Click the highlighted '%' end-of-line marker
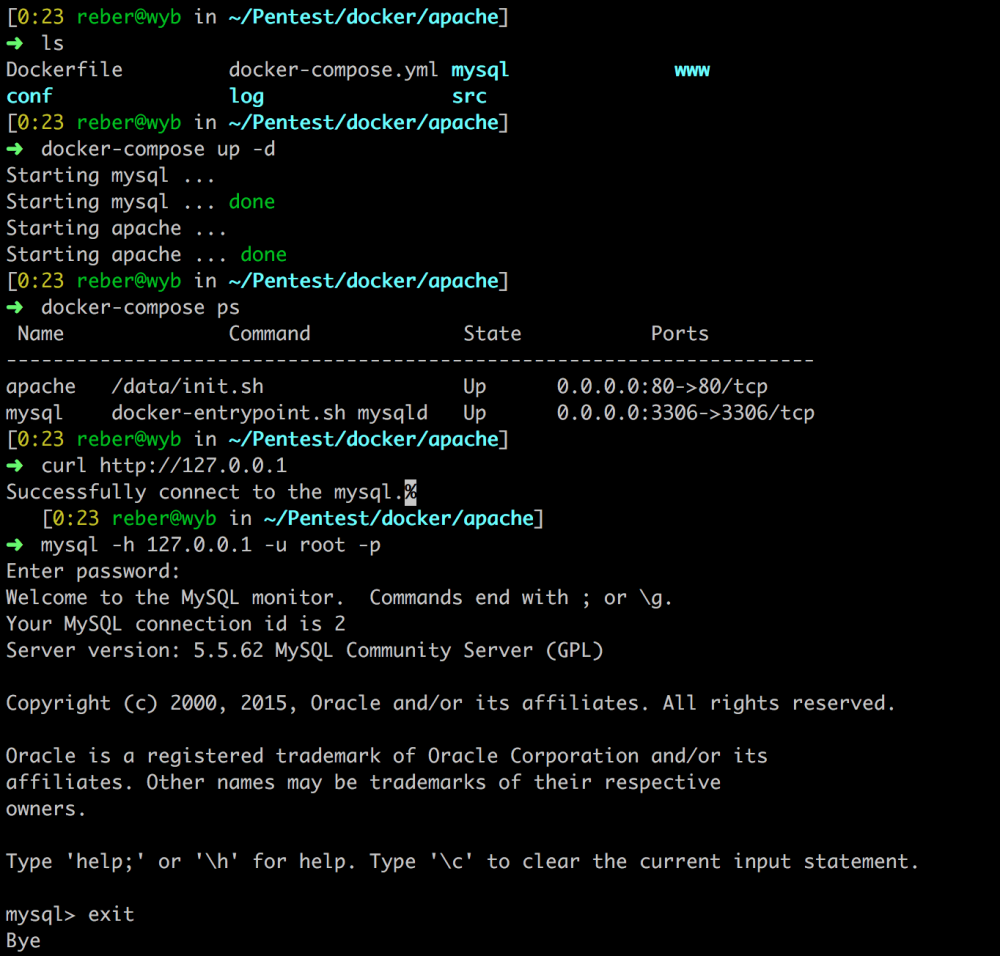The image size is (1000, 956). point(410,492)
